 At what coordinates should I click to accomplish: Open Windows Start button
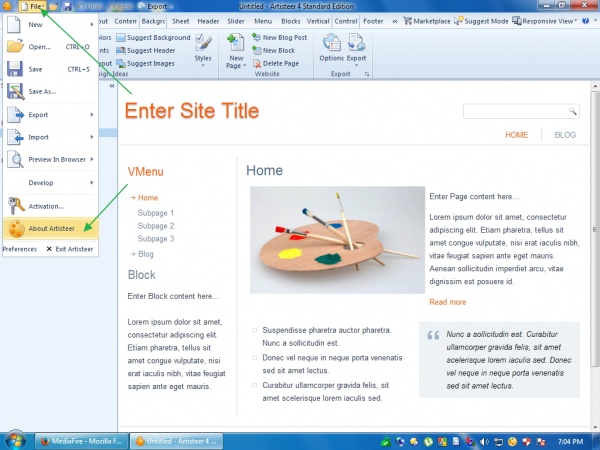(16, 441)
